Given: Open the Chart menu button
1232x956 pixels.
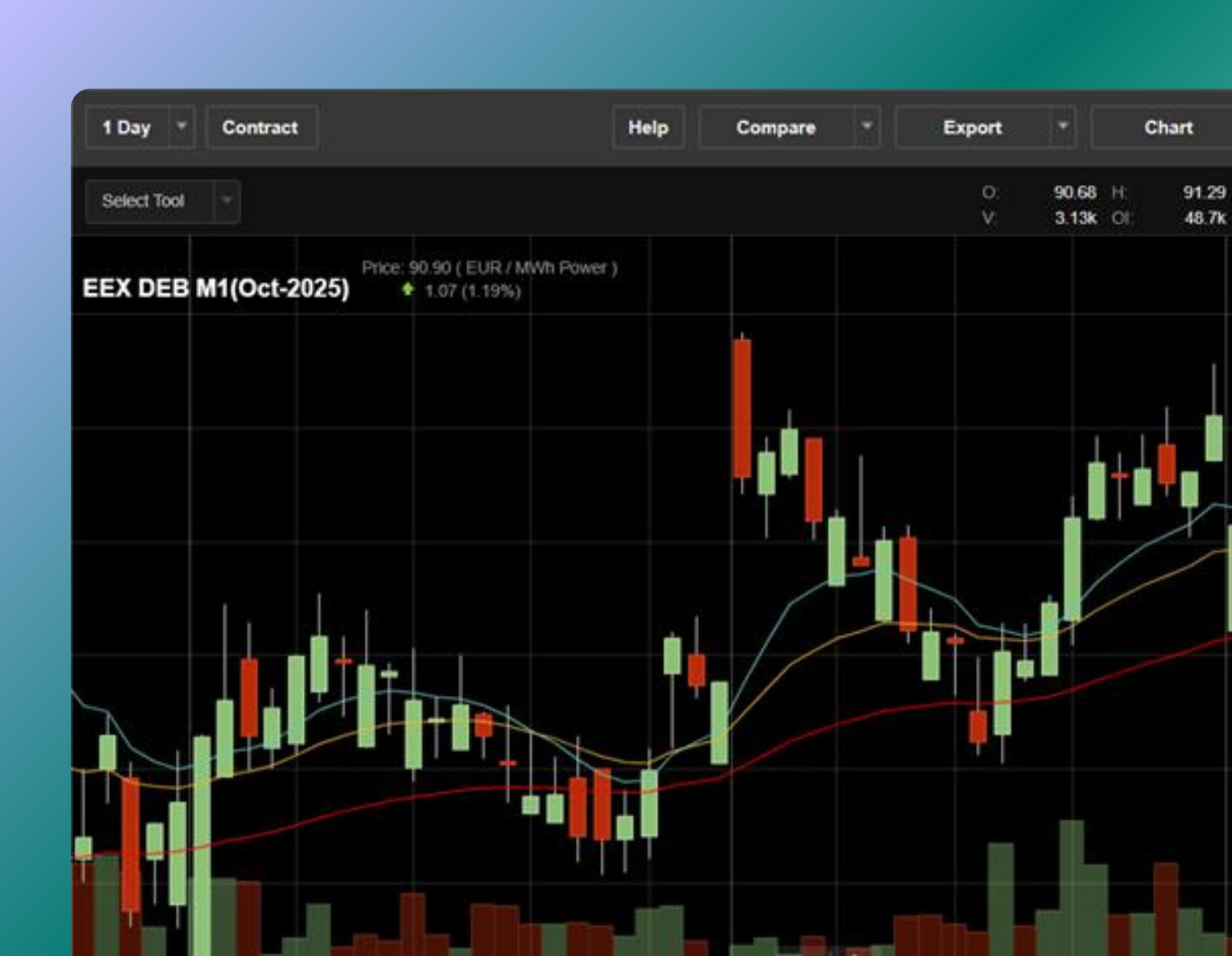Looking at the screenshot, I should click(1167, 128).
